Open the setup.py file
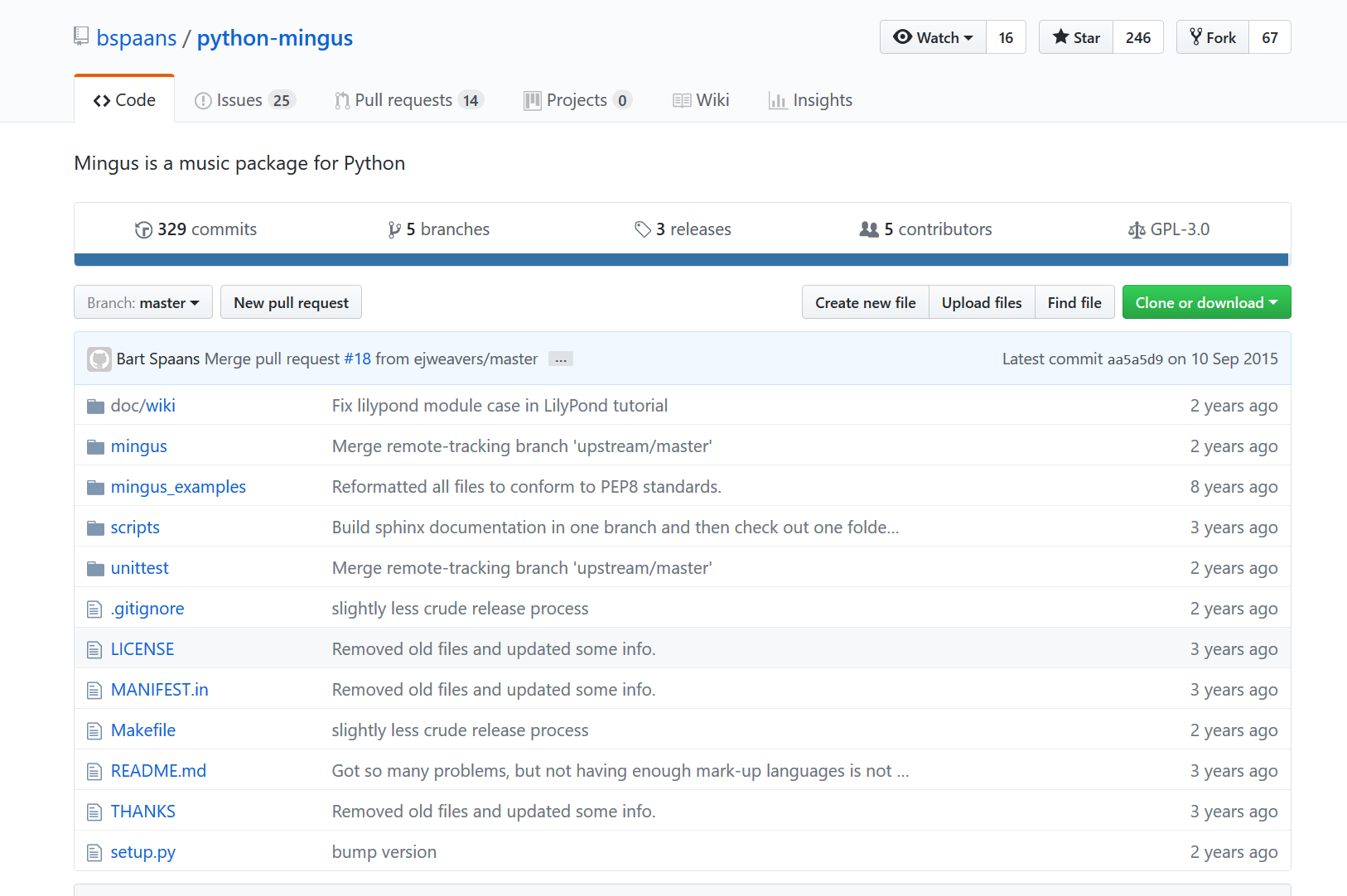This screenshot has width=1347, height=896. (x=143, y=852)
